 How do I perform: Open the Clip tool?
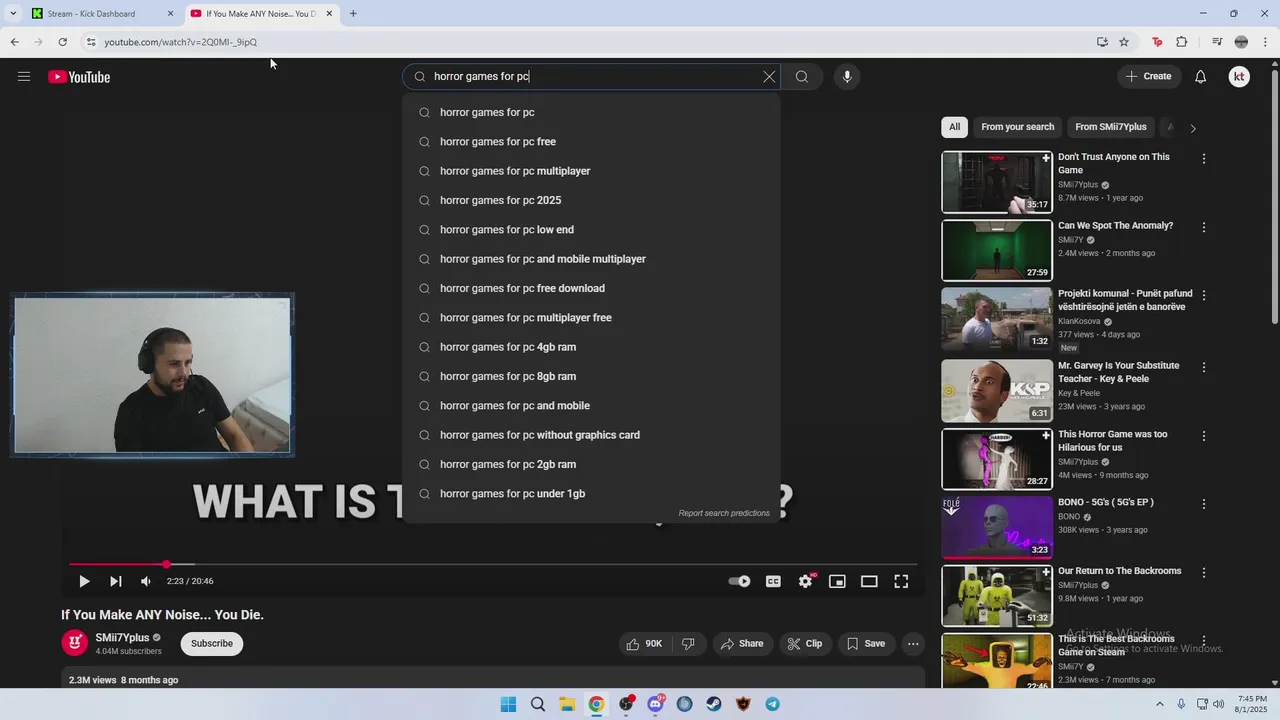pyautogui.click(x=805, y=644)
